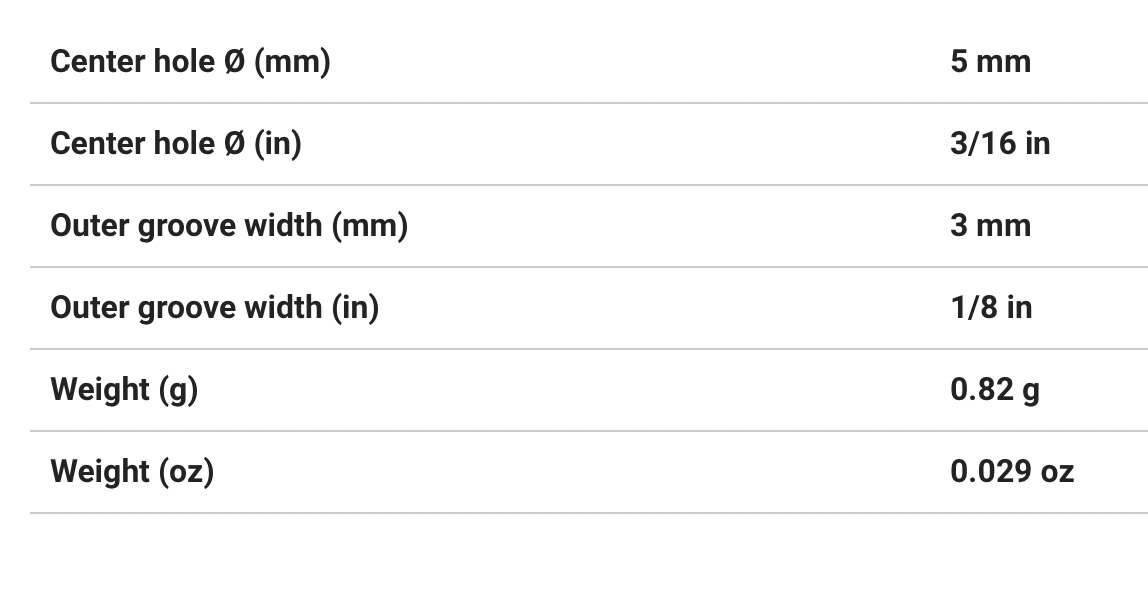Click the "(g)" unit in Weight label
This screenshot has width=1148, height=594.
178,390
